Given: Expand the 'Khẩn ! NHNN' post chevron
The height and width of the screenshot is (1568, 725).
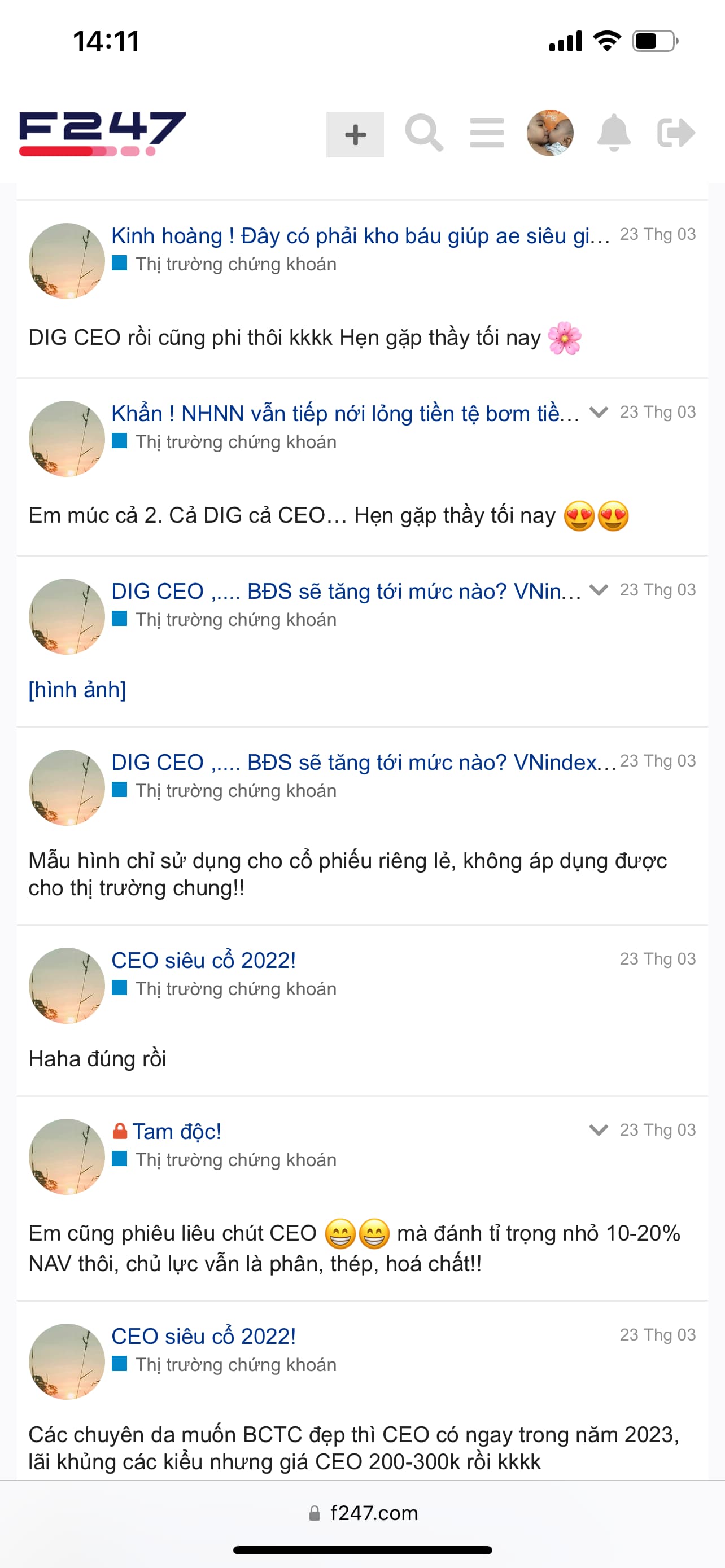Looking at the screenshot, I should [599, 413].
